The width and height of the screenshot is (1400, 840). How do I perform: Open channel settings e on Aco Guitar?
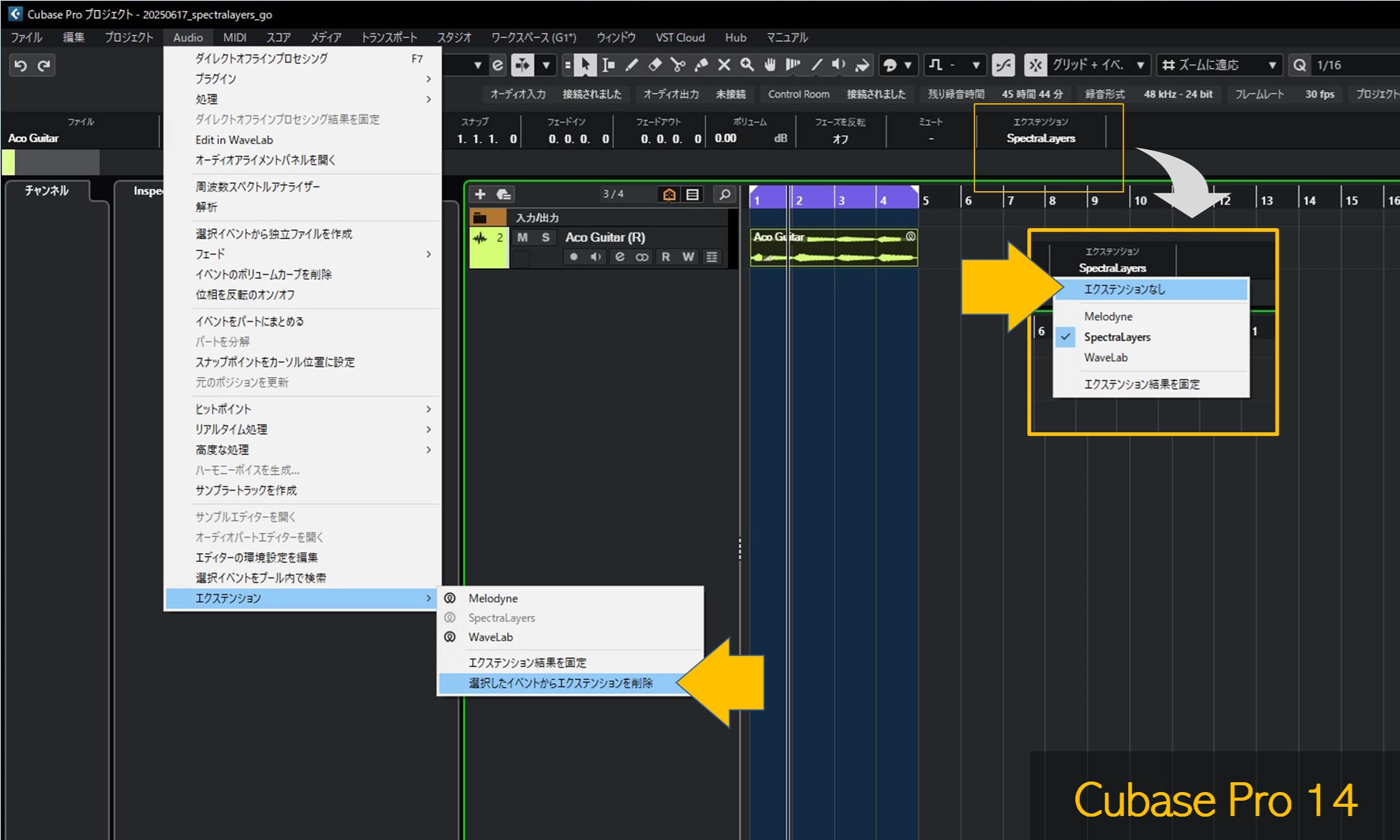click(x=620, y=257)
